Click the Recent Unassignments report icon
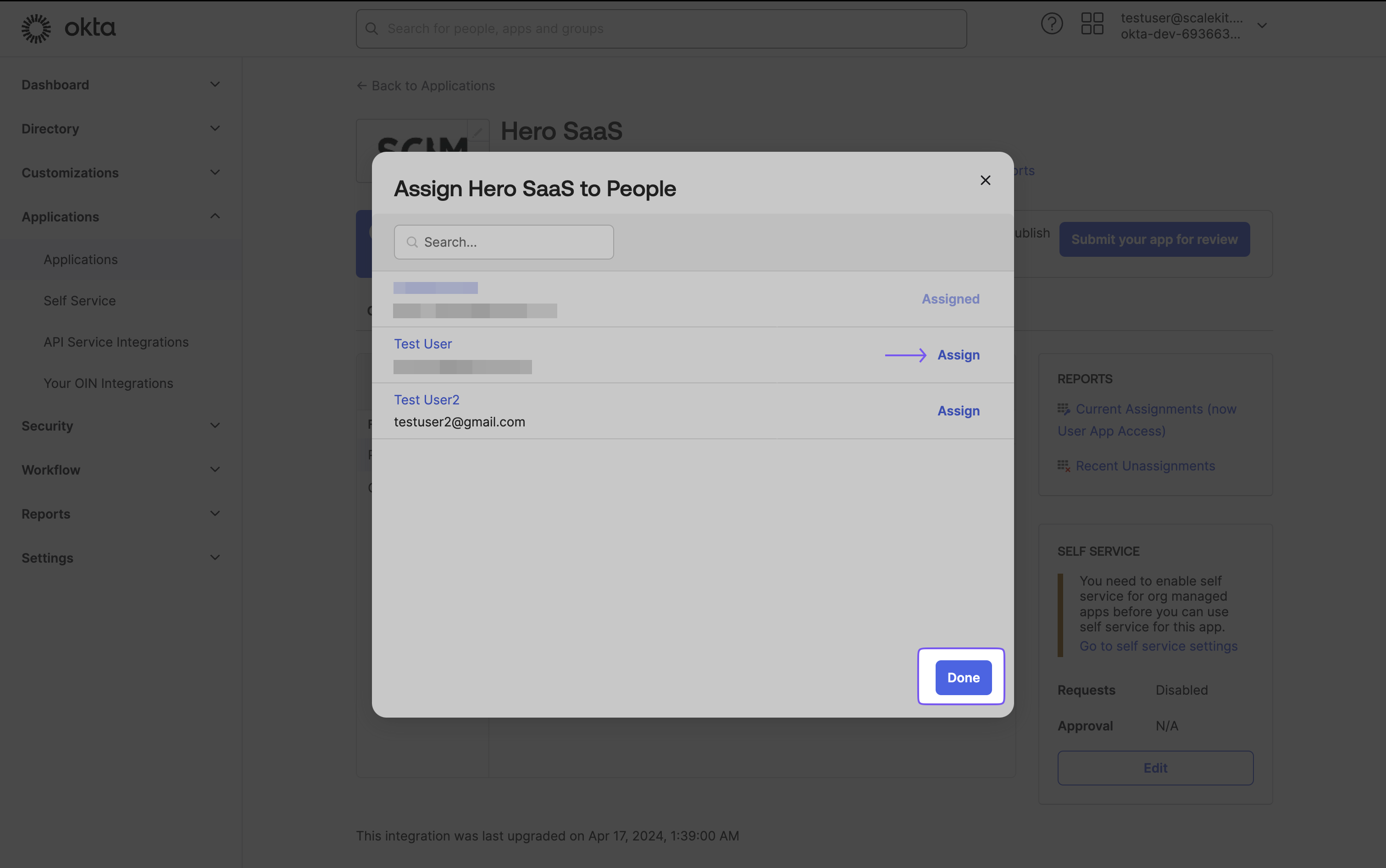 1063,465
